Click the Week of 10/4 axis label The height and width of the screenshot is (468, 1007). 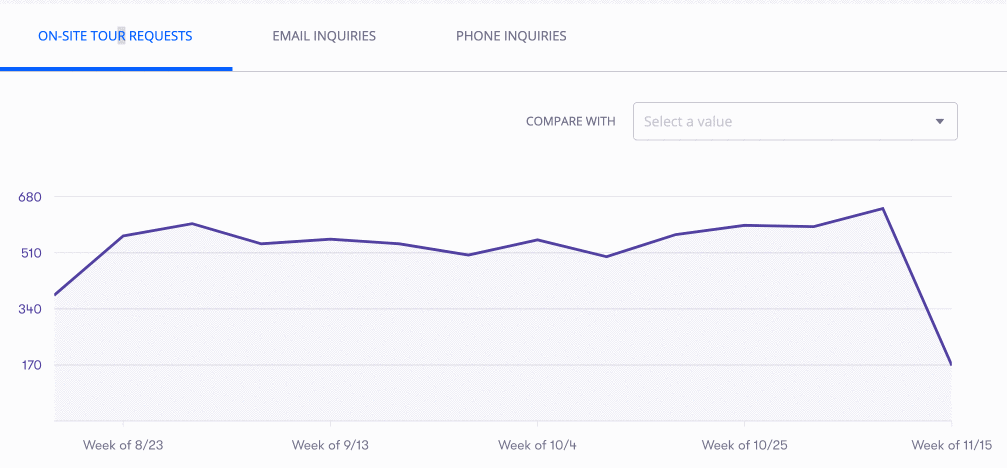537,445
